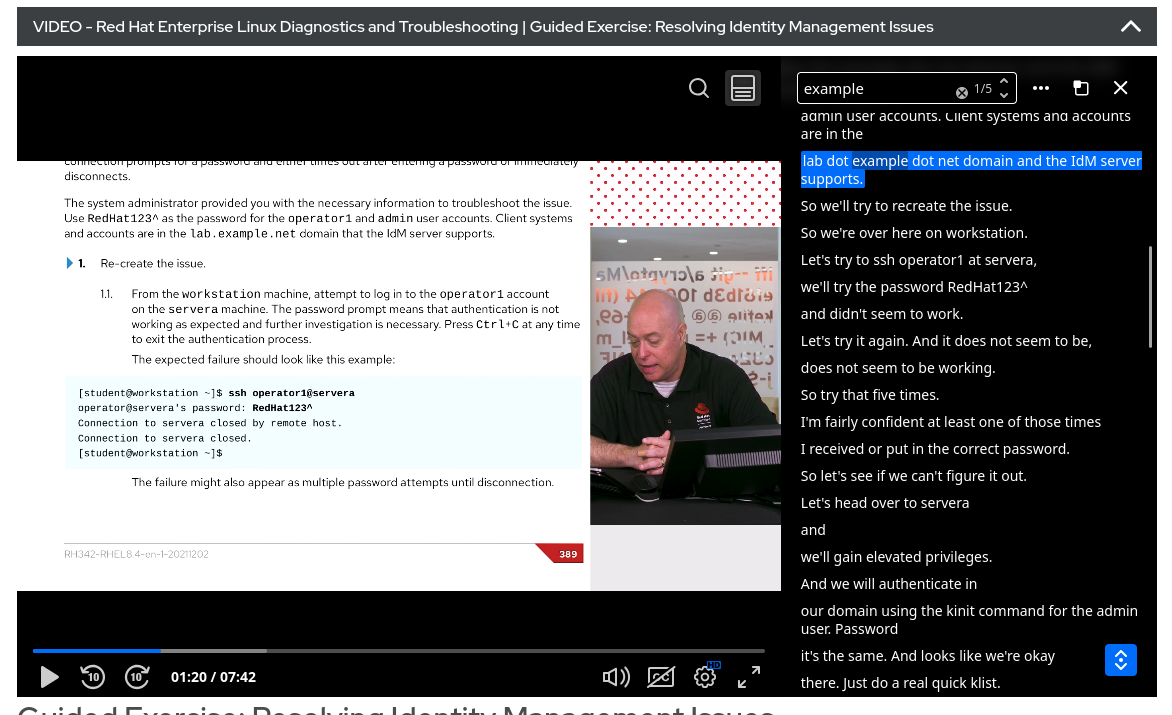Image resolution: width=1172 pixels, height=715 pixels.
Task: Jump to 'Let's try it again' transcript line
Action: (x=946, y=341)
